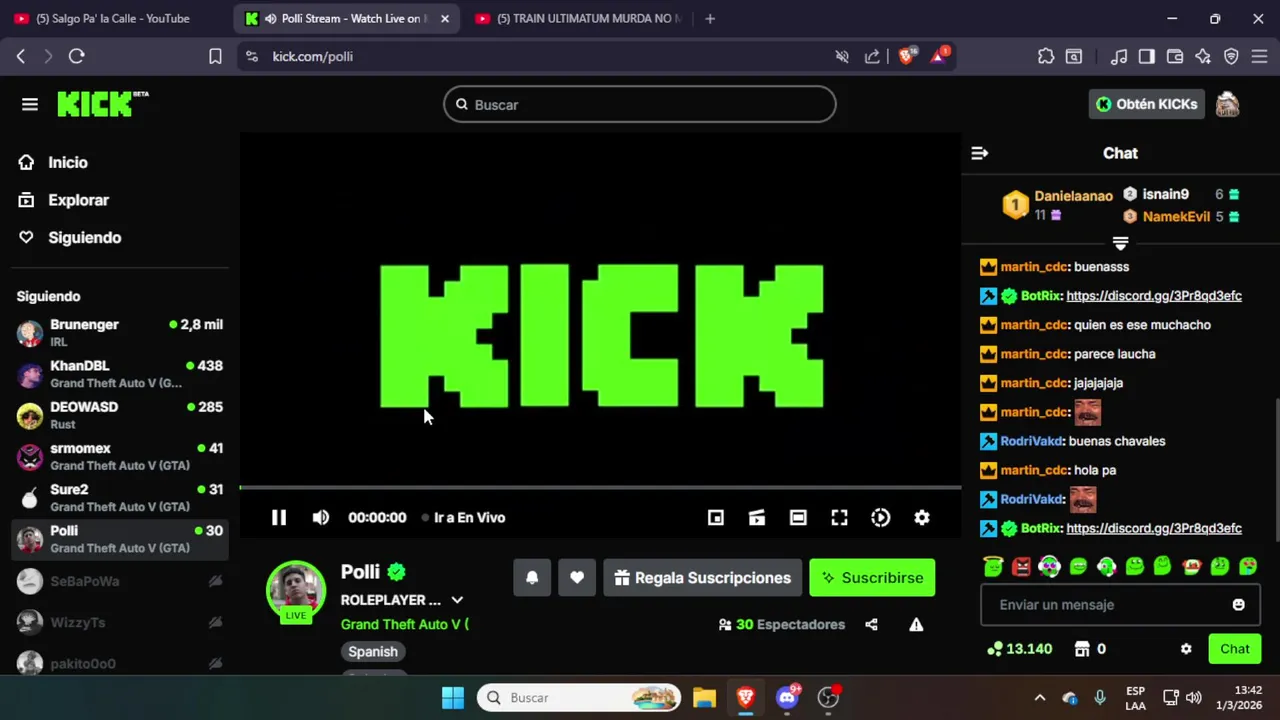Image resolution: width=1280 pixels, height=720 pixels.
Task: Click BotRix discord link at top of chat
Action: tap(1154, 296)
